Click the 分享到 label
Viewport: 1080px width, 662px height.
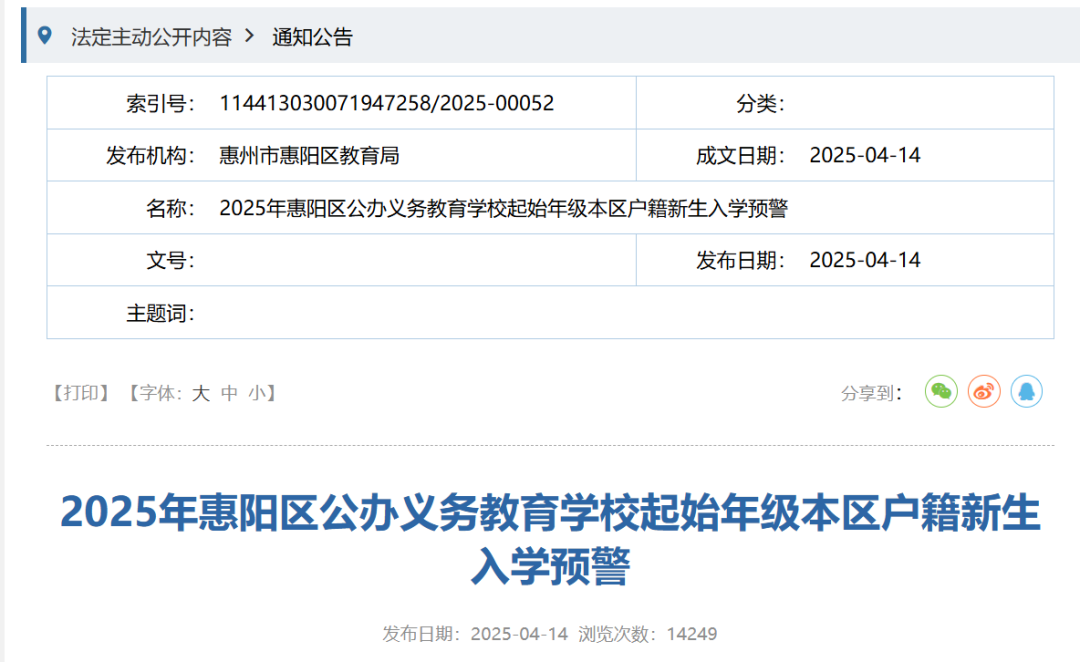click(871, 393)
